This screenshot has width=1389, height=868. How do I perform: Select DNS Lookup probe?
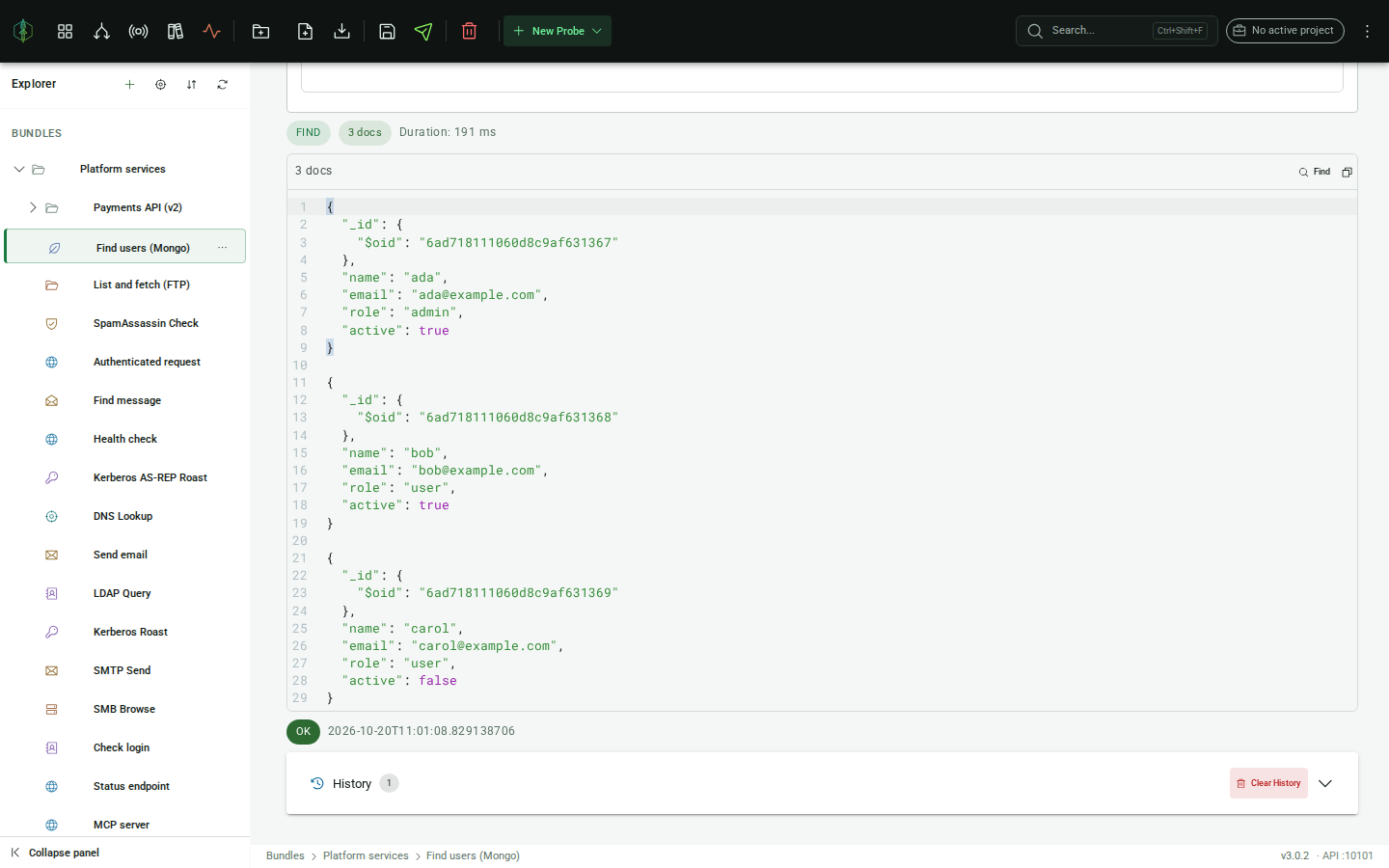tap(124, 516)
